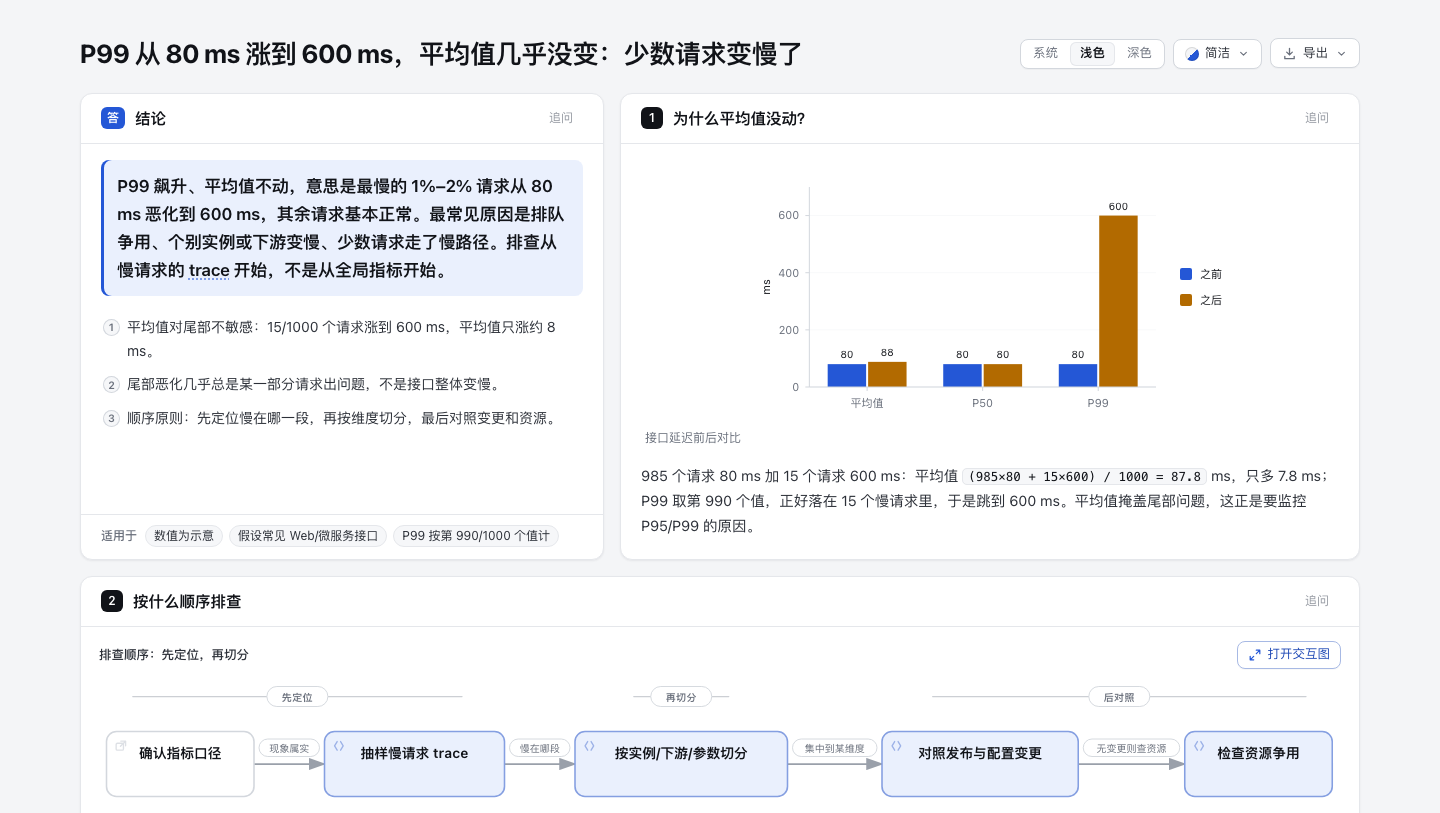Click the style icon beside 简洁
The image size is (1440, 813).
pyautogui.click(x=1192, y=53)
